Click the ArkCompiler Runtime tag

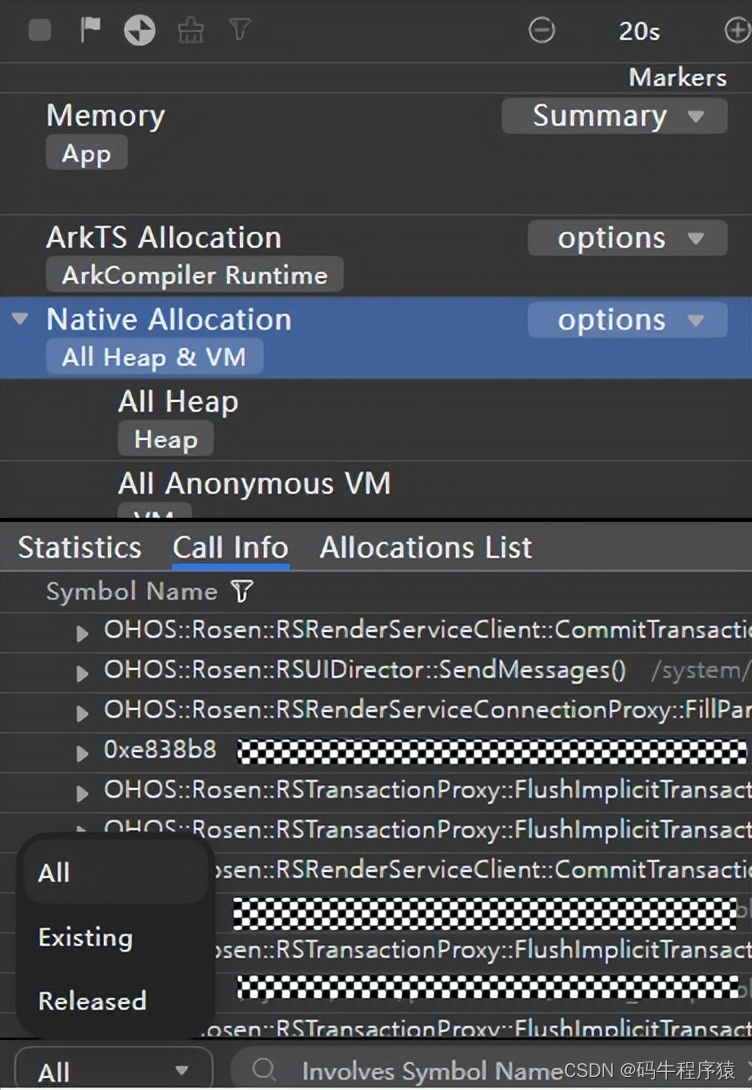(195, 275)
